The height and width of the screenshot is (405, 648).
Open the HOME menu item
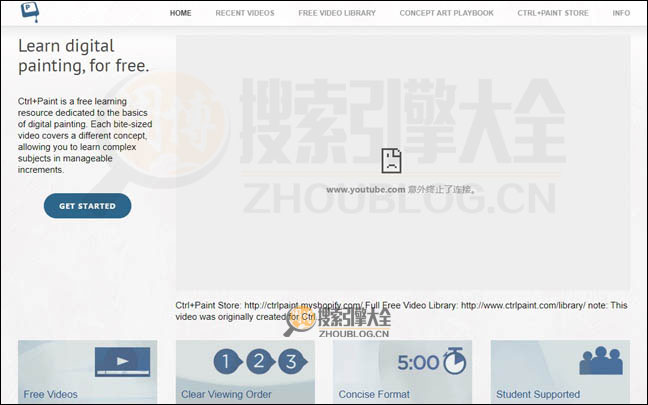coord(181,13)
